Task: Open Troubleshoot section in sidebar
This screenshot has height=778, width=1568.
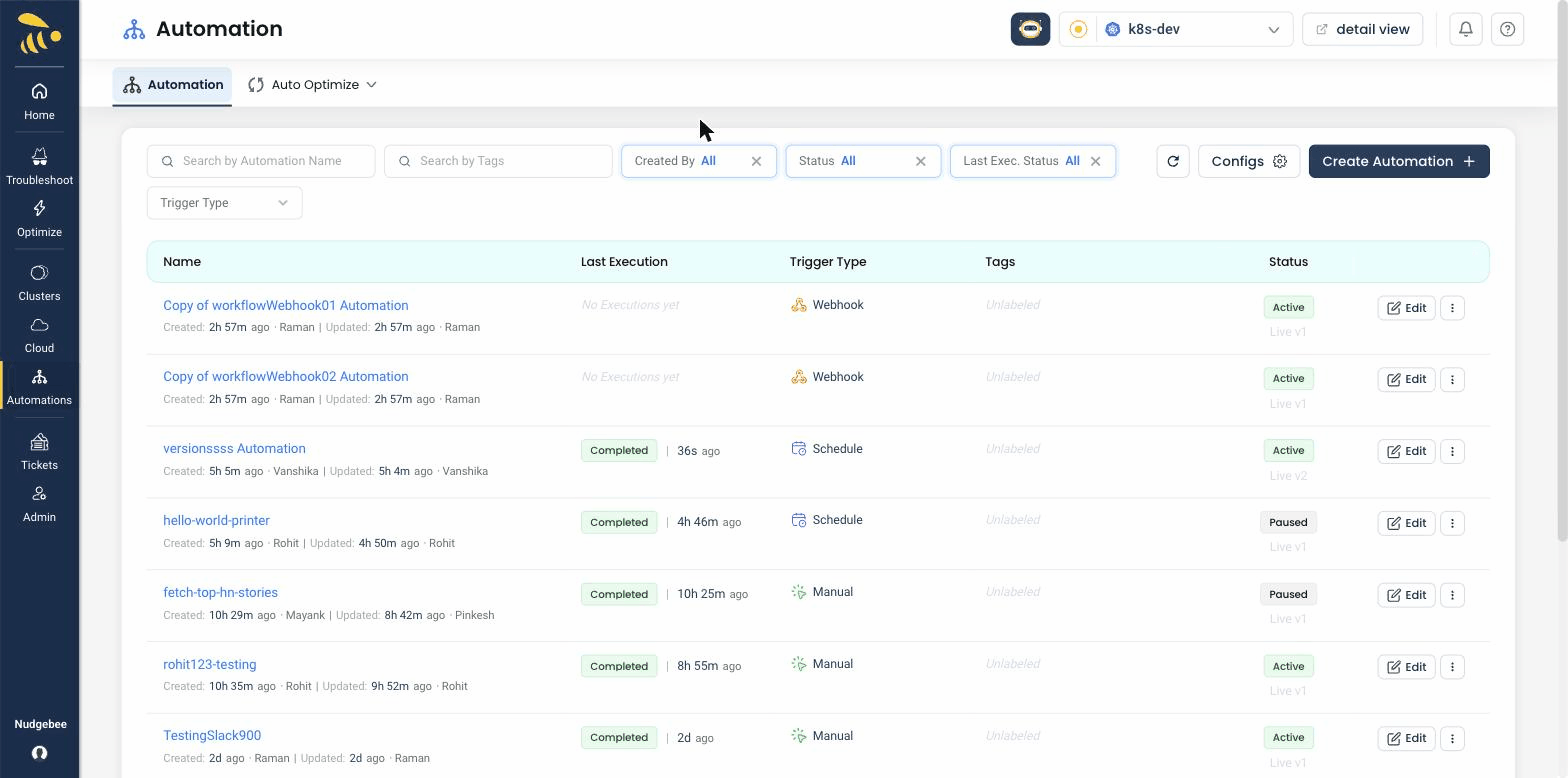Action: click(x=39, y=166)
